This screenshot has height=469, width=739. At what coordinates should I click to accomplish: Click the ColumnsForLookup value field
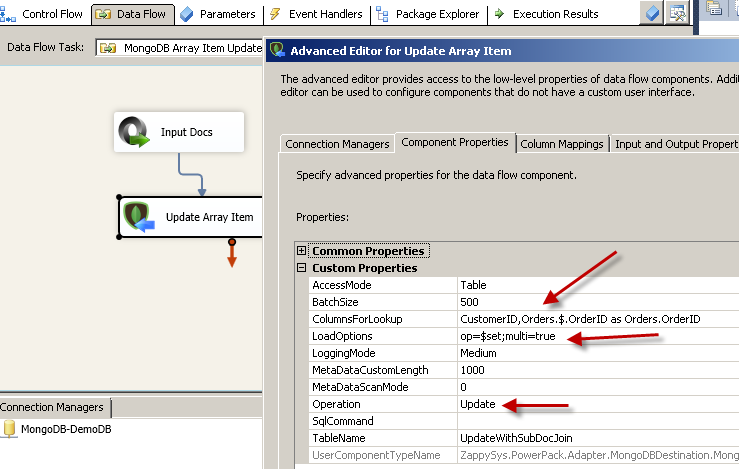point(599,319)
